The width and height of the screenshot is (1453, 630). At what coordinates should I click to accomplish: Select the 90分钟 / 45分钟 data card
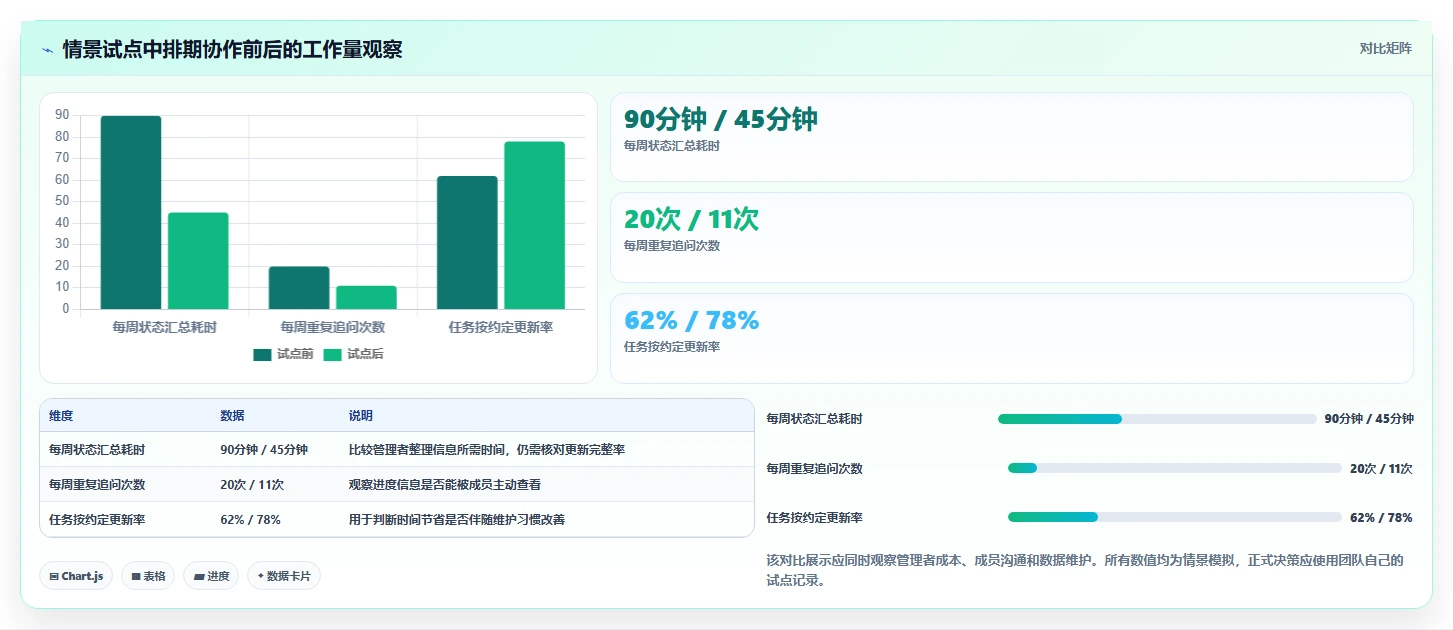pos(1011,137)
